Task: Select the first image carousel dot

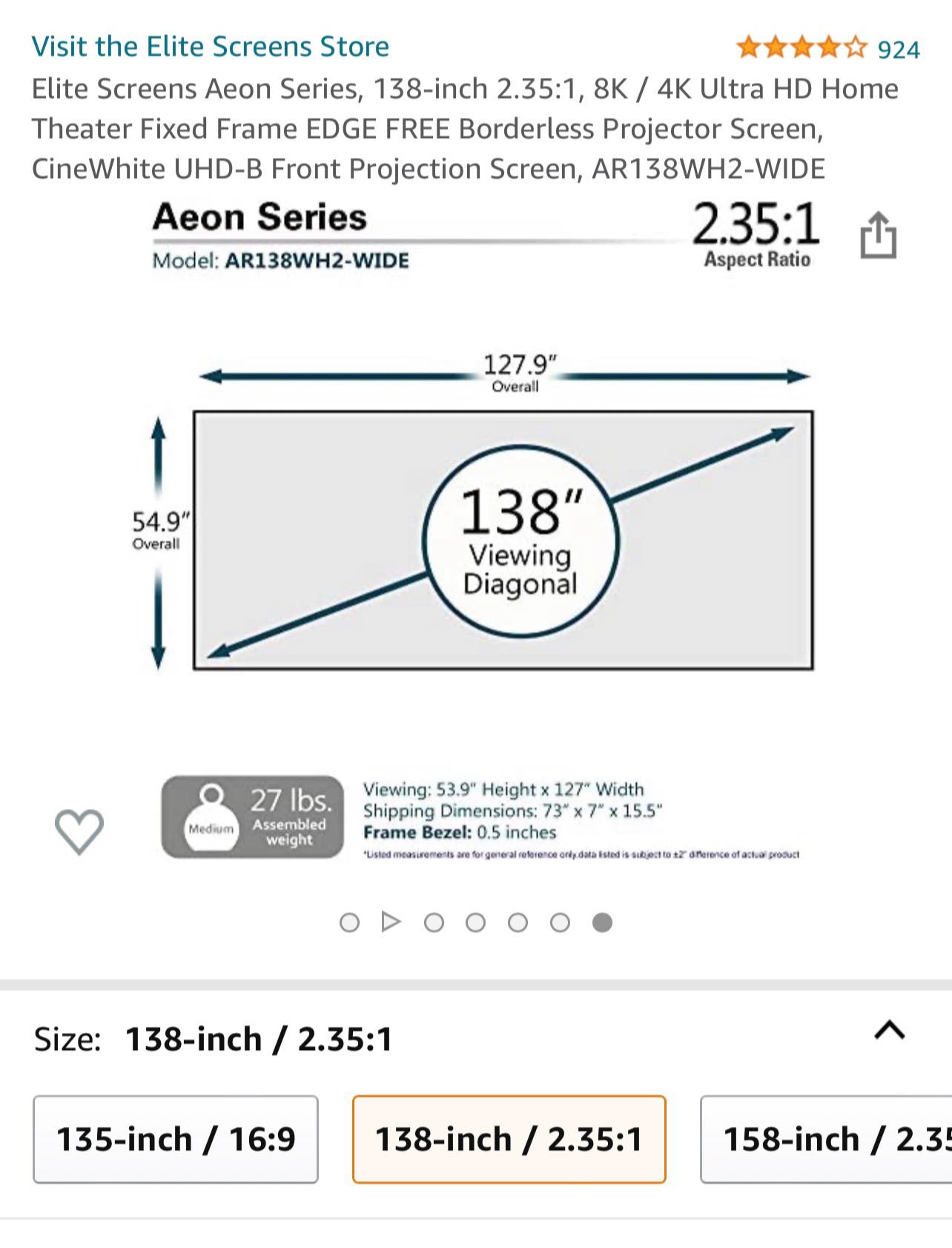Action: [349, 922]
